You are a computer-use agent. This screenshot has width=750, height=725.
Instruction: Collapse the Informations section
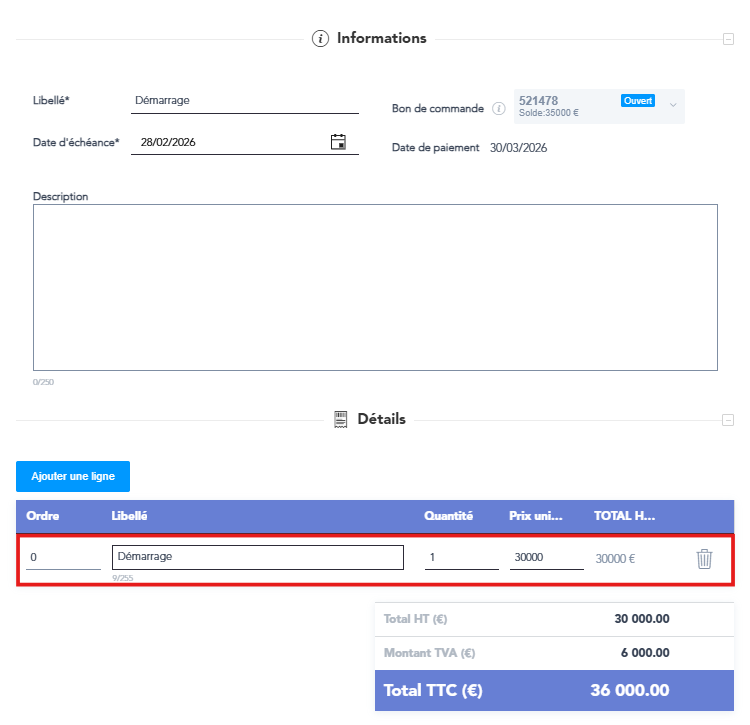point(728,39)
